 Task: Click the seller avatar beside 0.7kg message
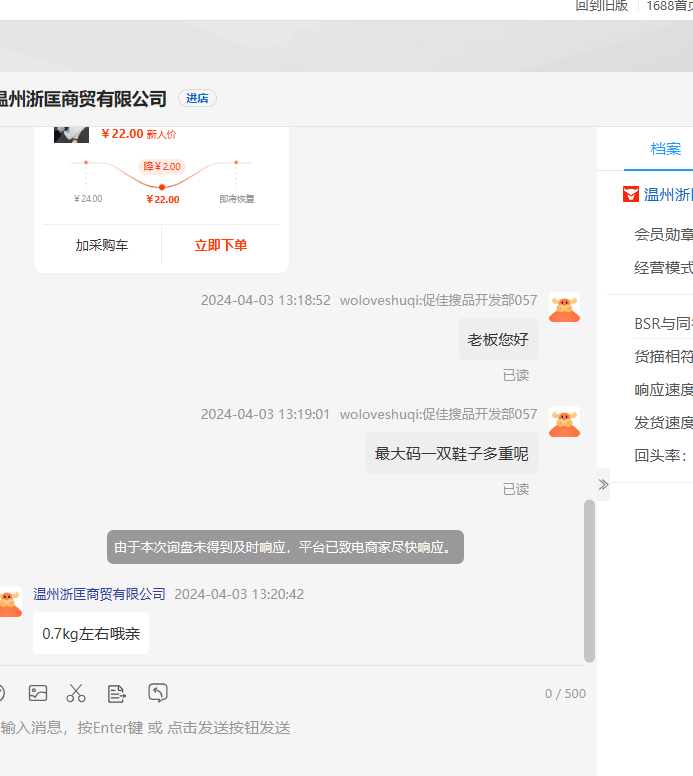9,601
